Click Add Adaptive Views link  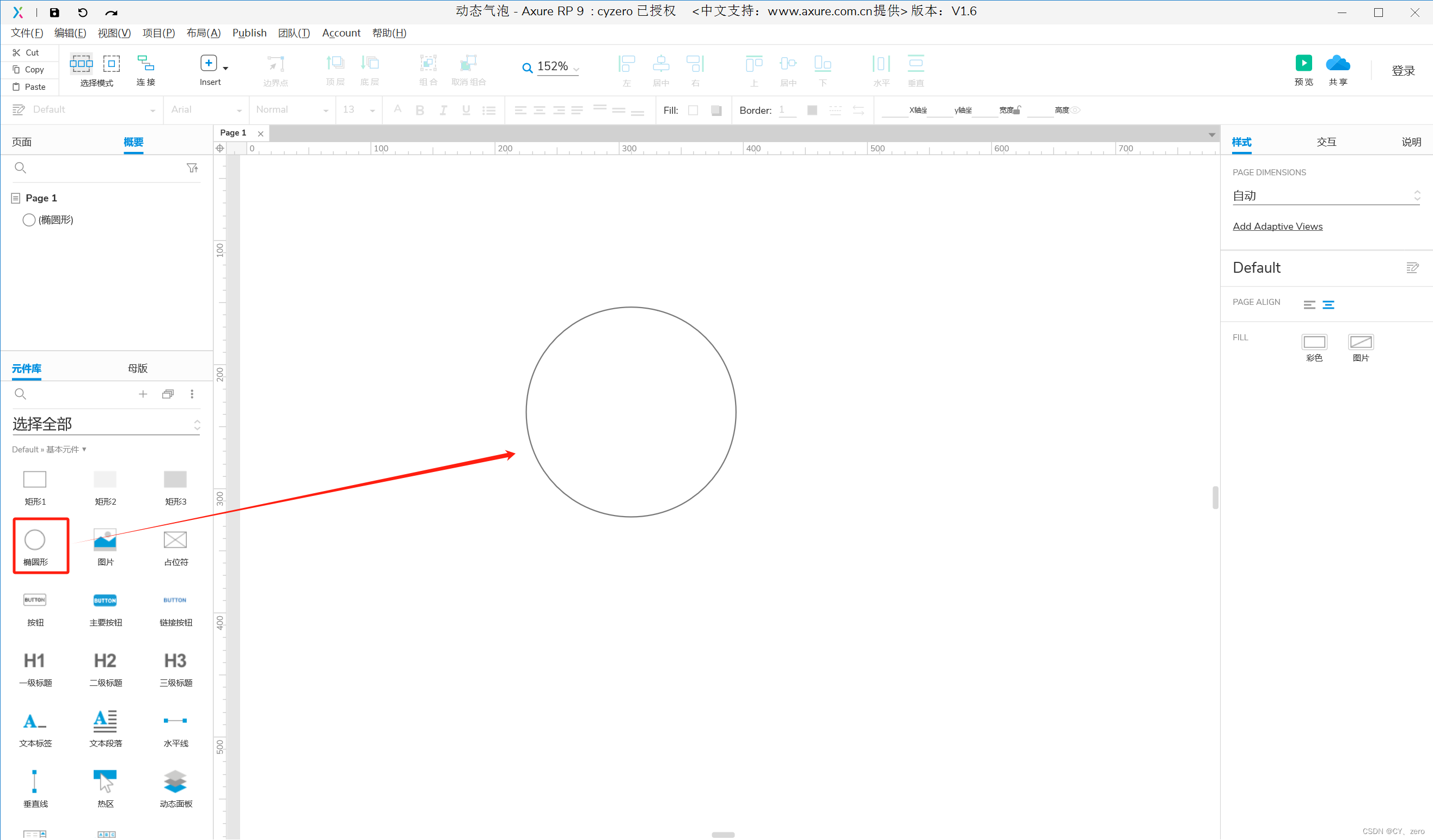point(1277,226)
